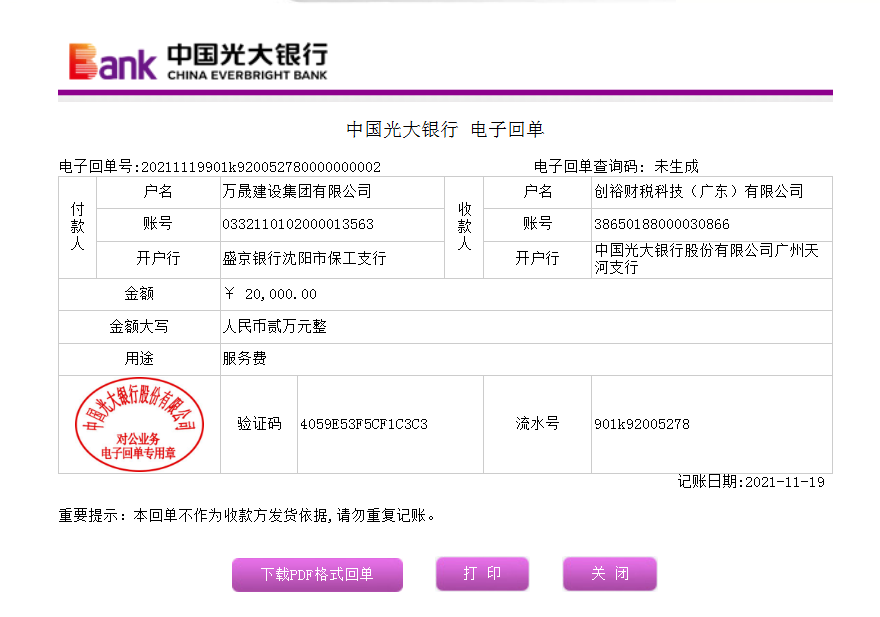The width and height of the screenshot is (880, 617).
Task: Select serial number 901k92005278
Action: [641, 424]
